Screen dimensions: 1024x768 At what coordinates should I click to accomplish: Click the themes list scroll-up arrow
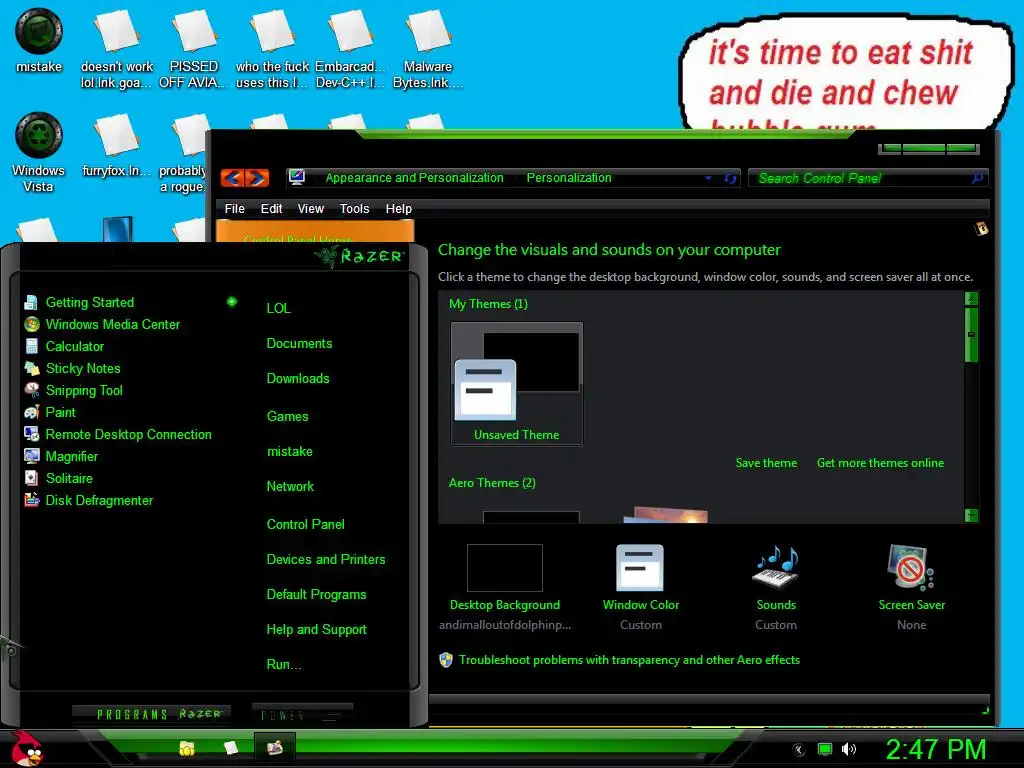click(971, 299)
